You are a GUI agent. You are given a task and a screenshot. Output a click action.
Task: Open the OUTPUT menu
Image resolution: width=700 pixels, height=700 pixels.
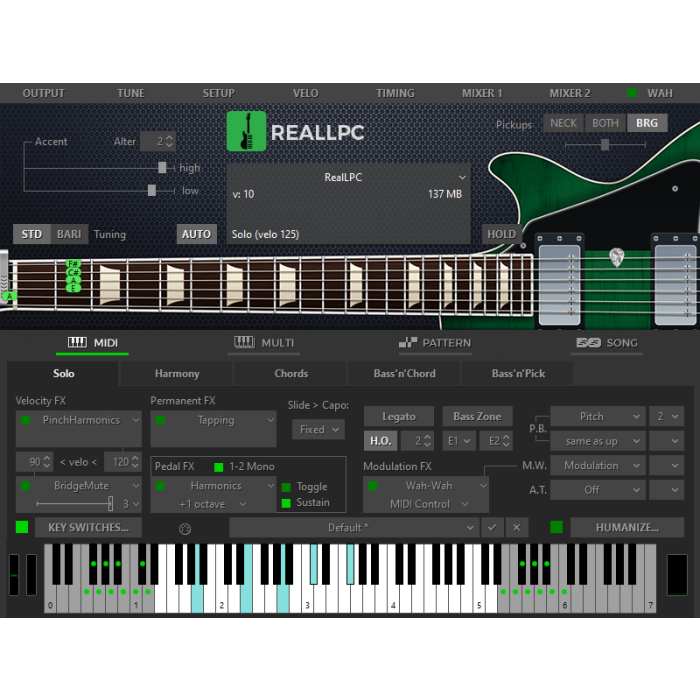click(x=43, y=93)
